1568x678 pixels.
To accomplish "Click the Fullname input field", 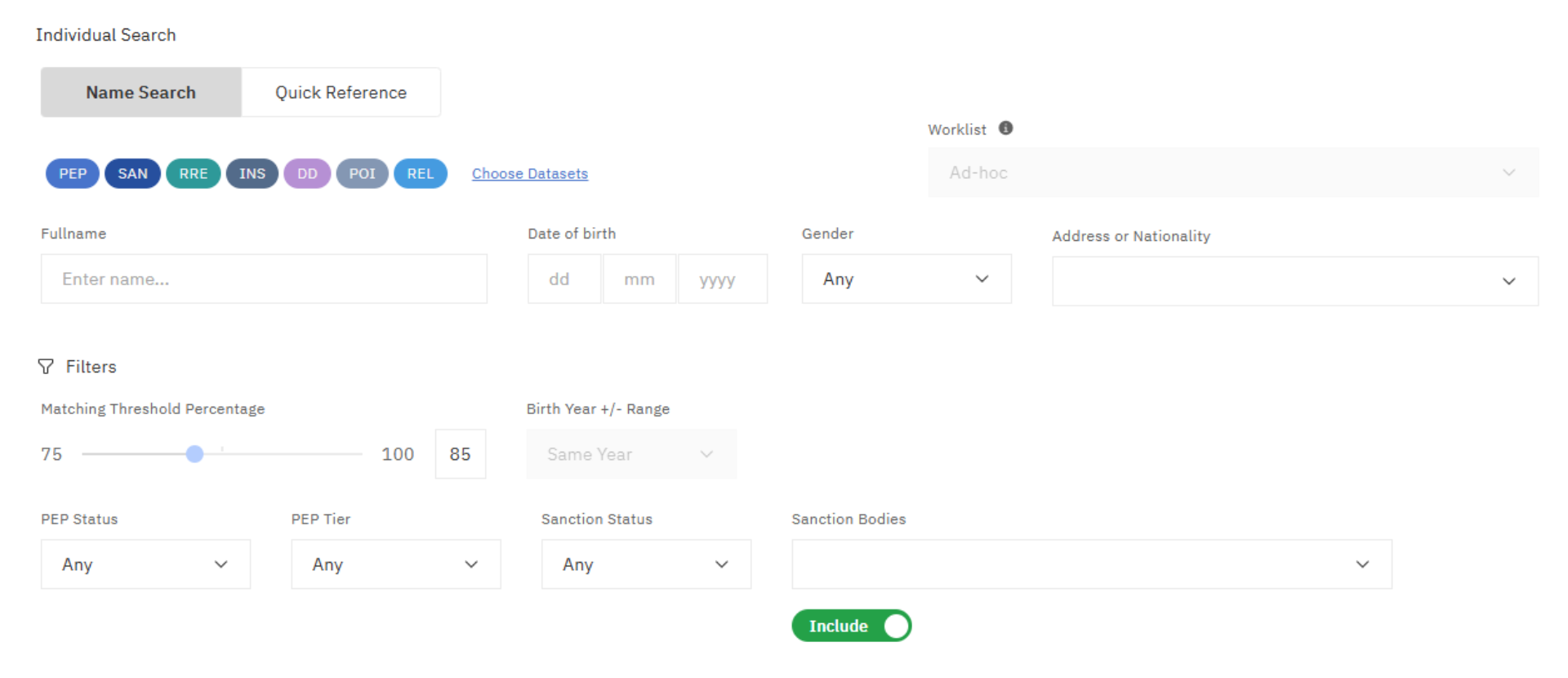I will point(264,279).
